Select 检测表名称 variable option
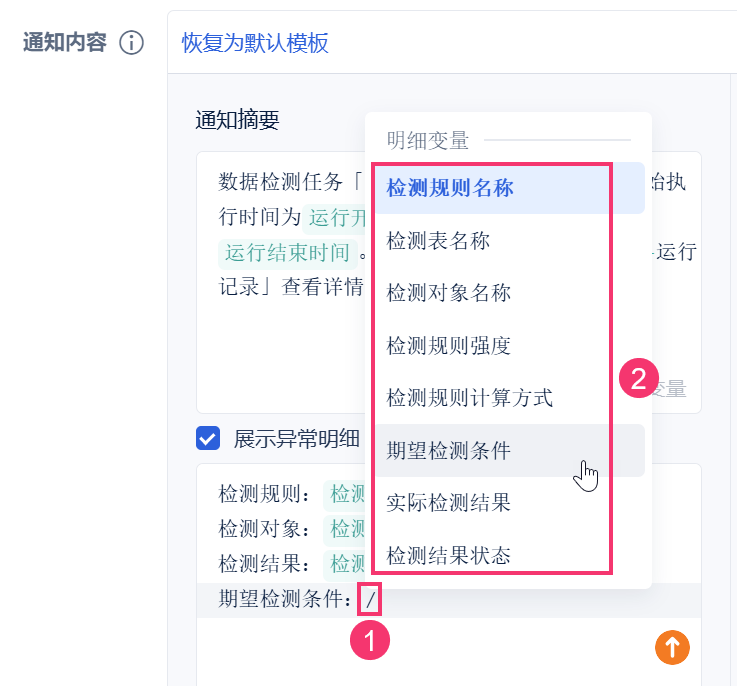 (x=510, y=241)
